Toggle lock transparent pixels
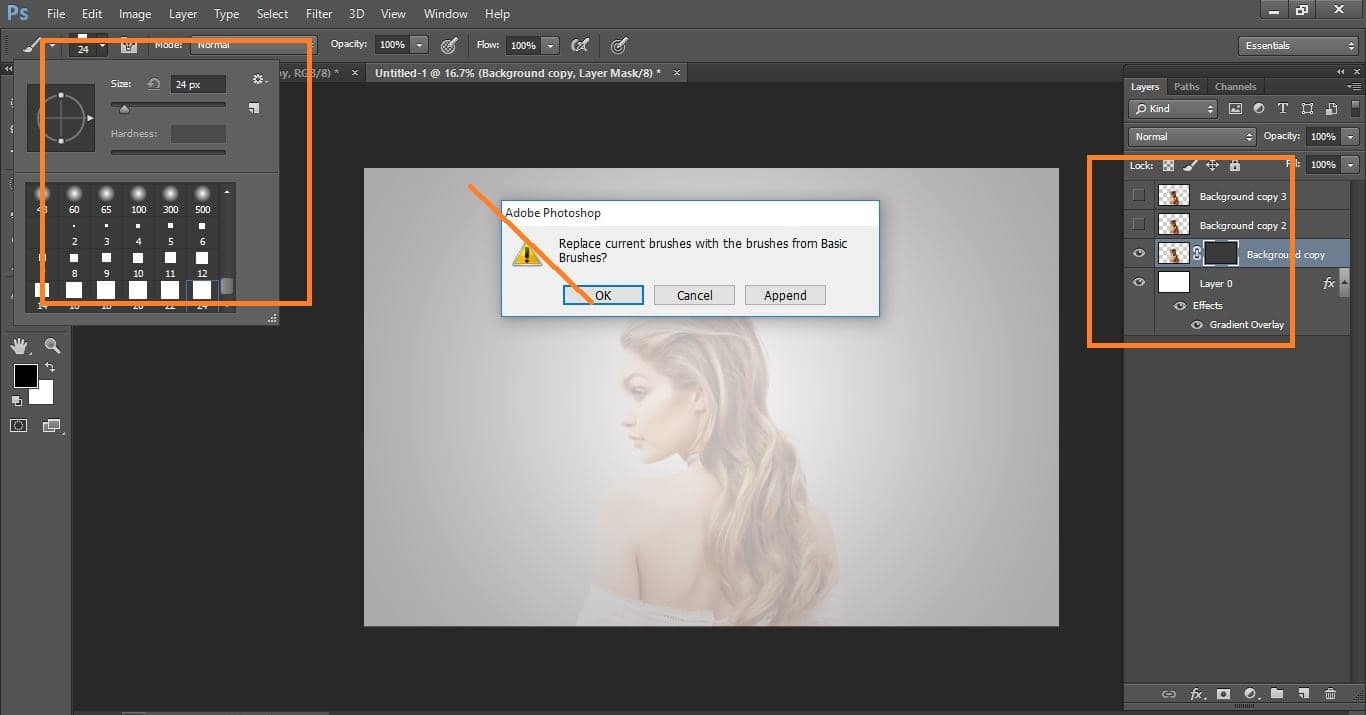This screenshot has width=1366, height=715. tap(1168, 164)
